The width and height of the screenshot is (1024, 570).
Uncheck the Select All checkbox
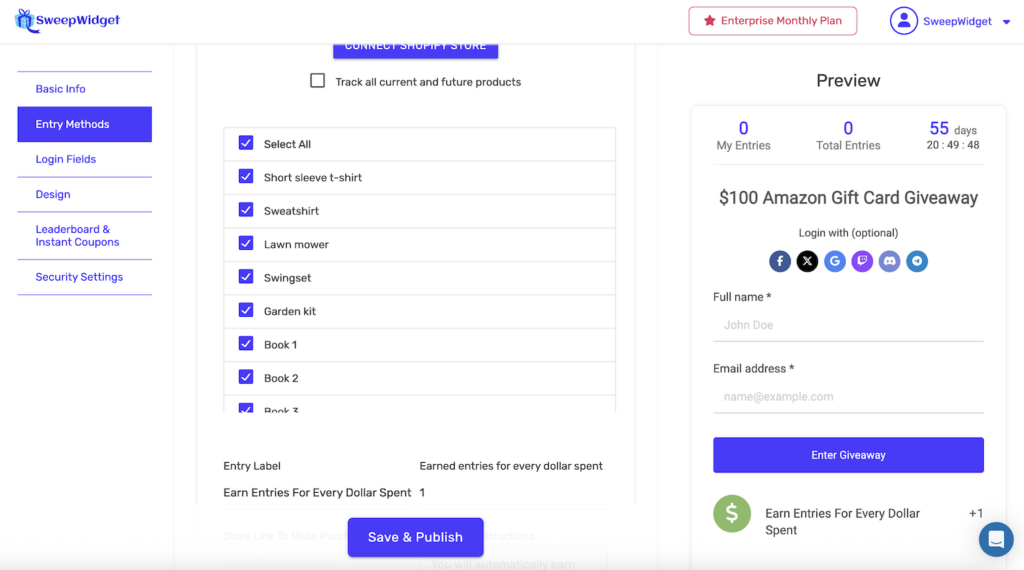click(246, 143)
